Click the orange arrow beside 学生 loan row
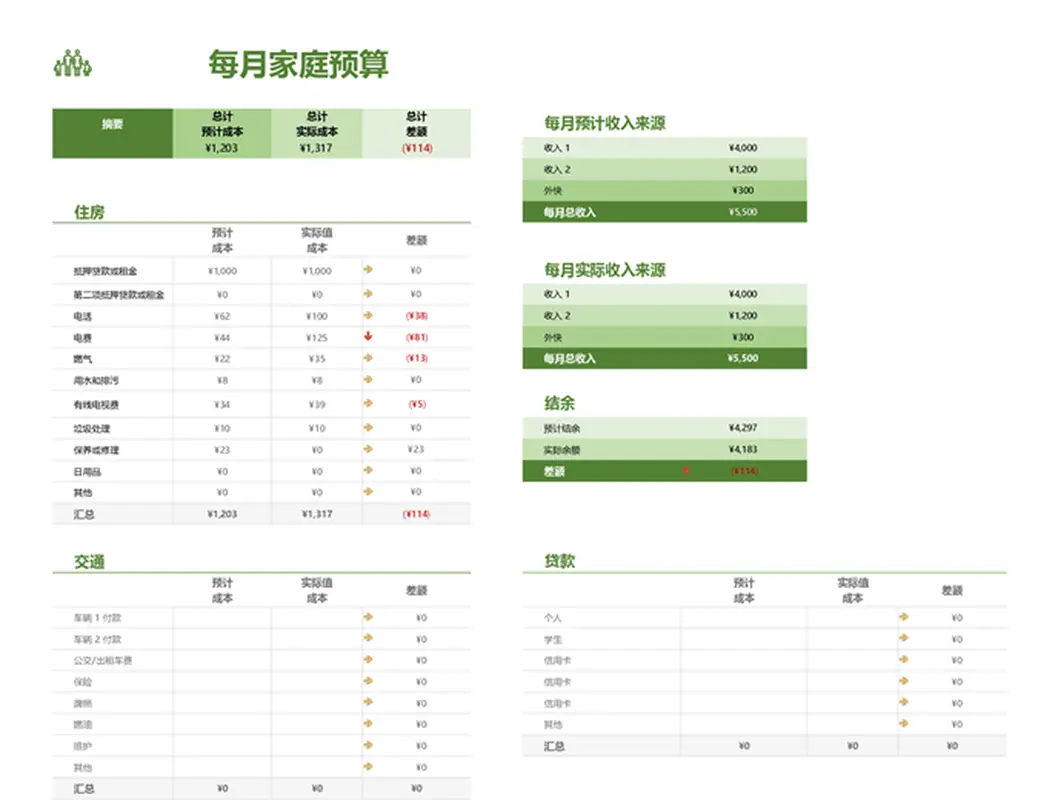 tap(905, 639)
